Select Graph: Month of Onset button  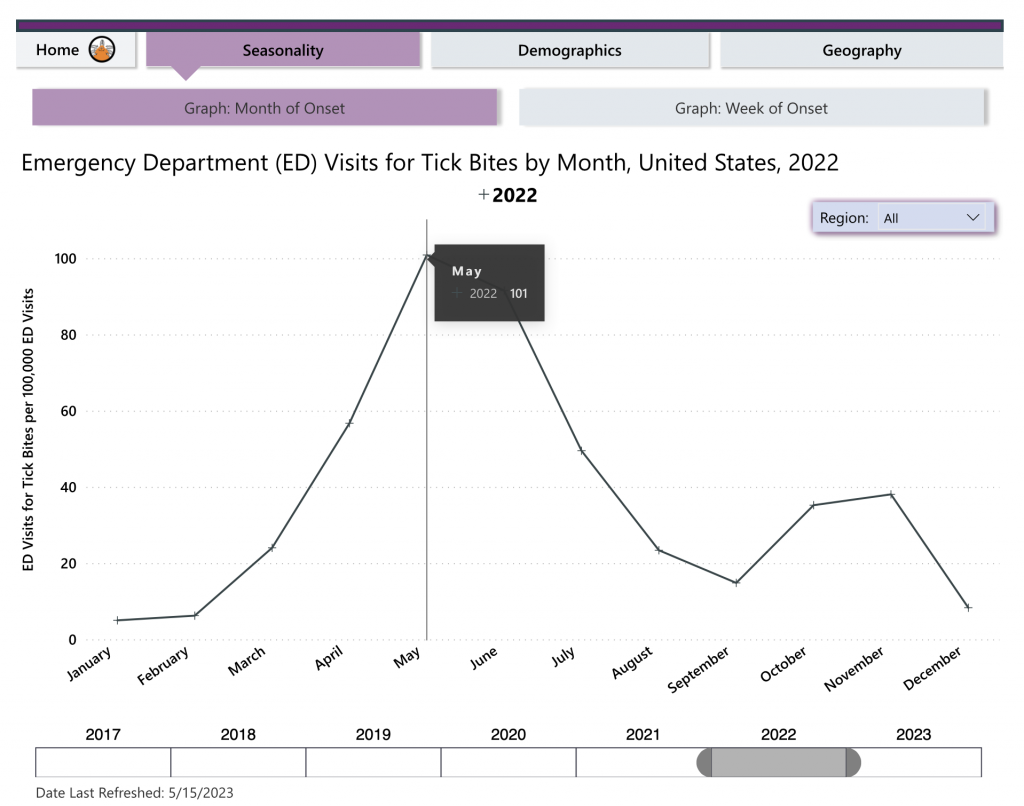coord(264,108)
